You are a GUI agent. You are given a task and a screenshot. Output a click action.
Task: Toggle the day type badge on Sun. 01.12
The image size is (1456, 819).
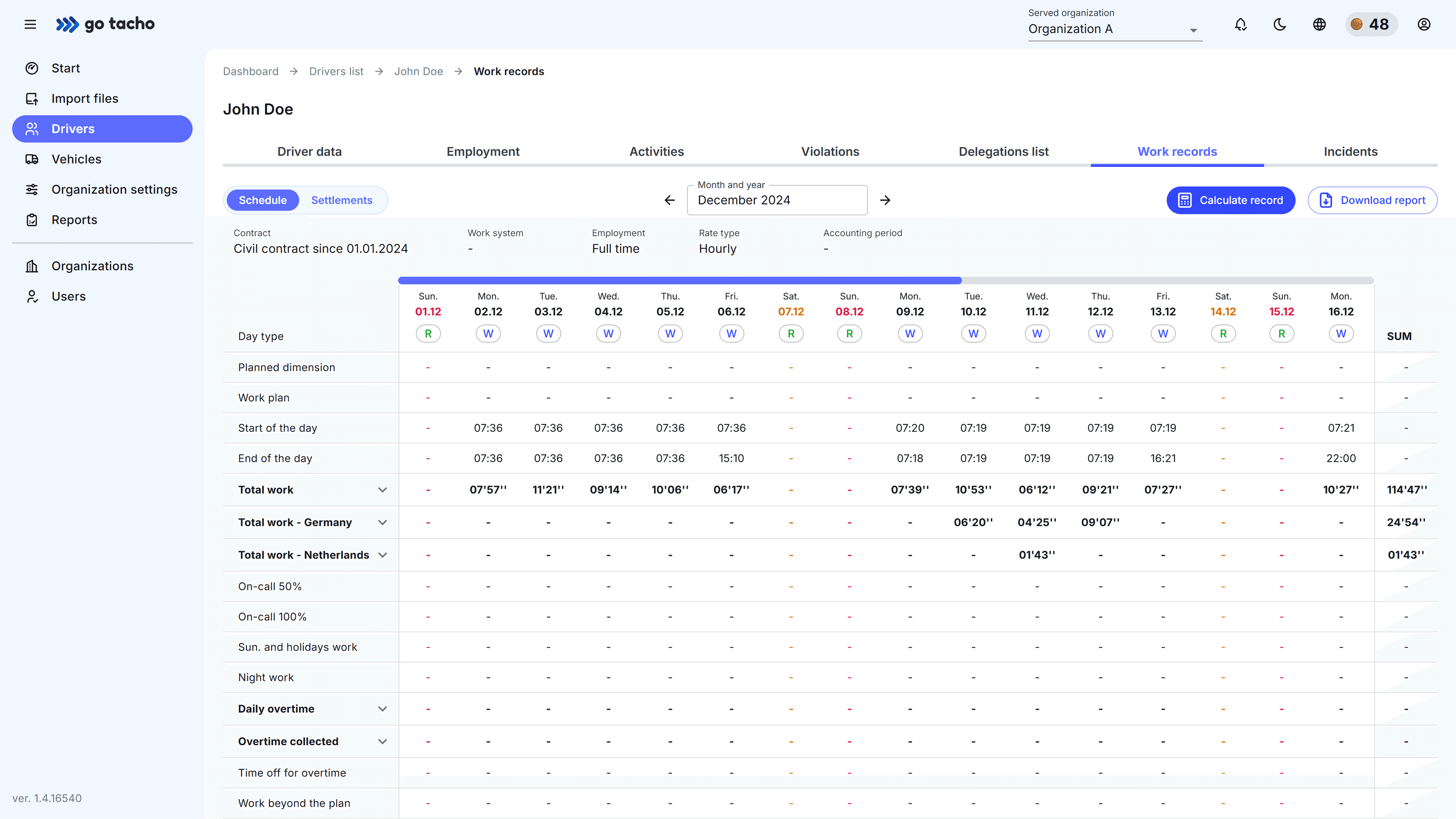428,333
